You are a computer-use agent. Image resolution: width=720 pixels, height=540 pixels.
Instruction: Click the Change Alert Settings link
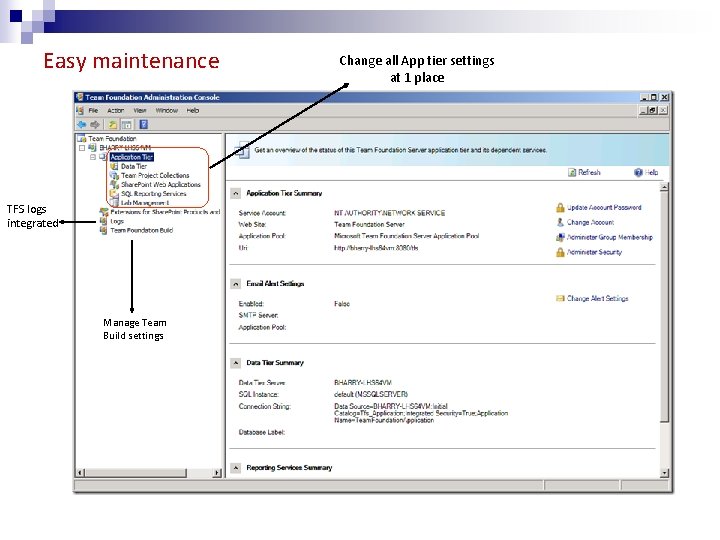coord(597,298)
